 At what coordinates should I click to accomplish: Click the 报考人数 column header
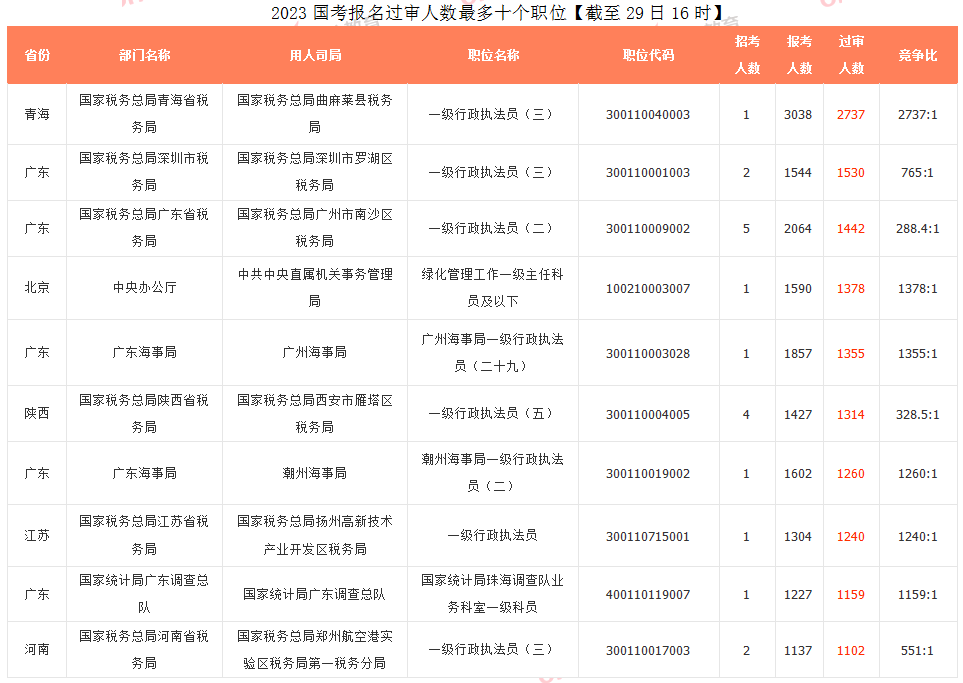pyautogui.click(x=799, y=55)
